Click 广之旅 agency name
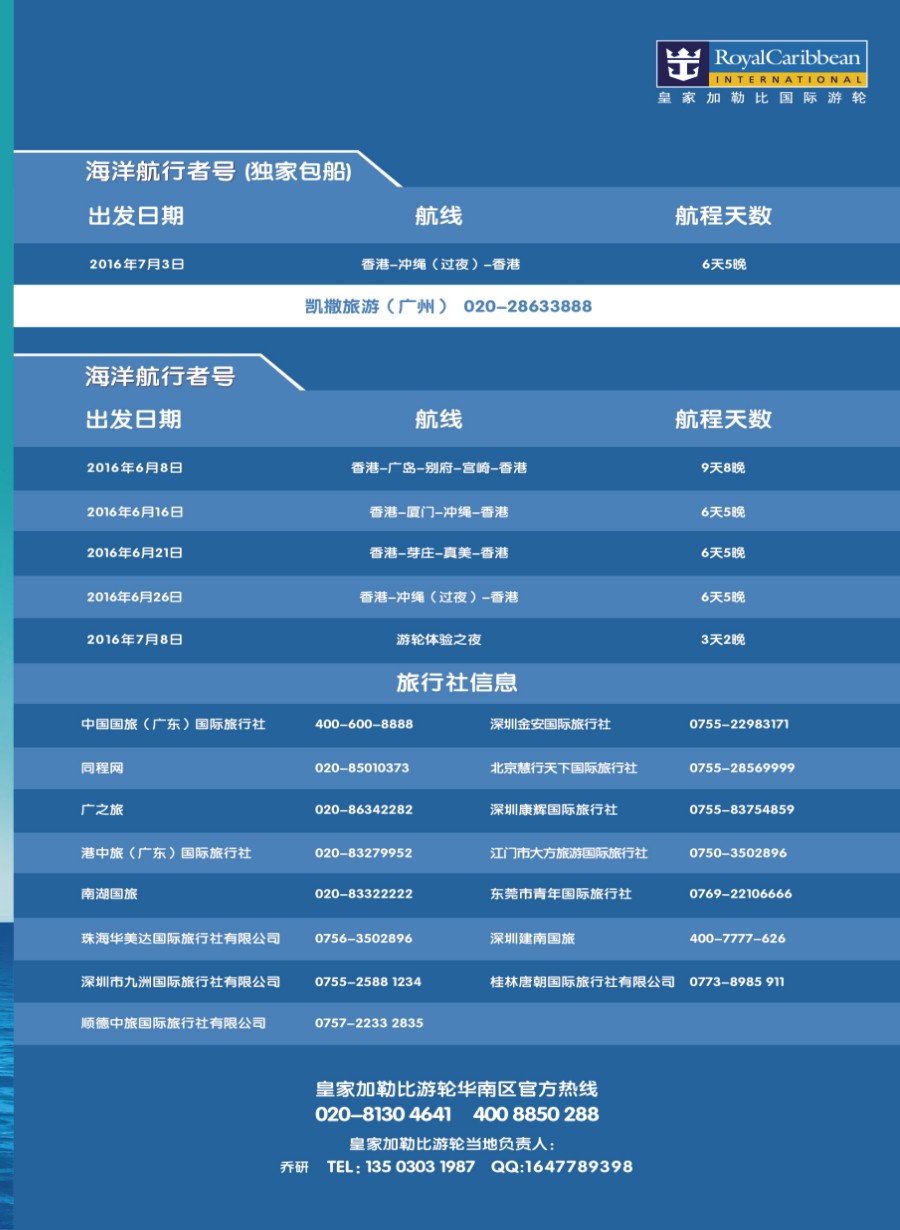900x1230 pixels. (x=102, y=810)
